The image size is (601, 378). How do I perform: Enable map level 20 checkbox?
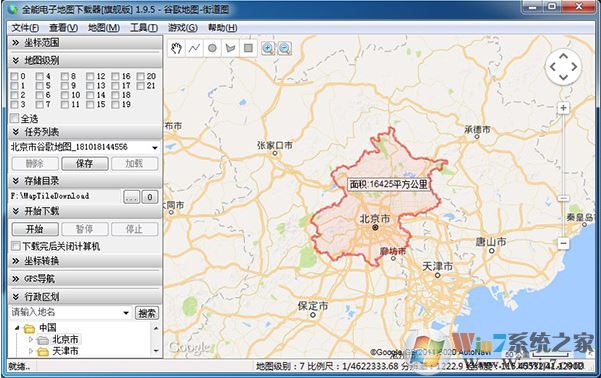[141, 76]
